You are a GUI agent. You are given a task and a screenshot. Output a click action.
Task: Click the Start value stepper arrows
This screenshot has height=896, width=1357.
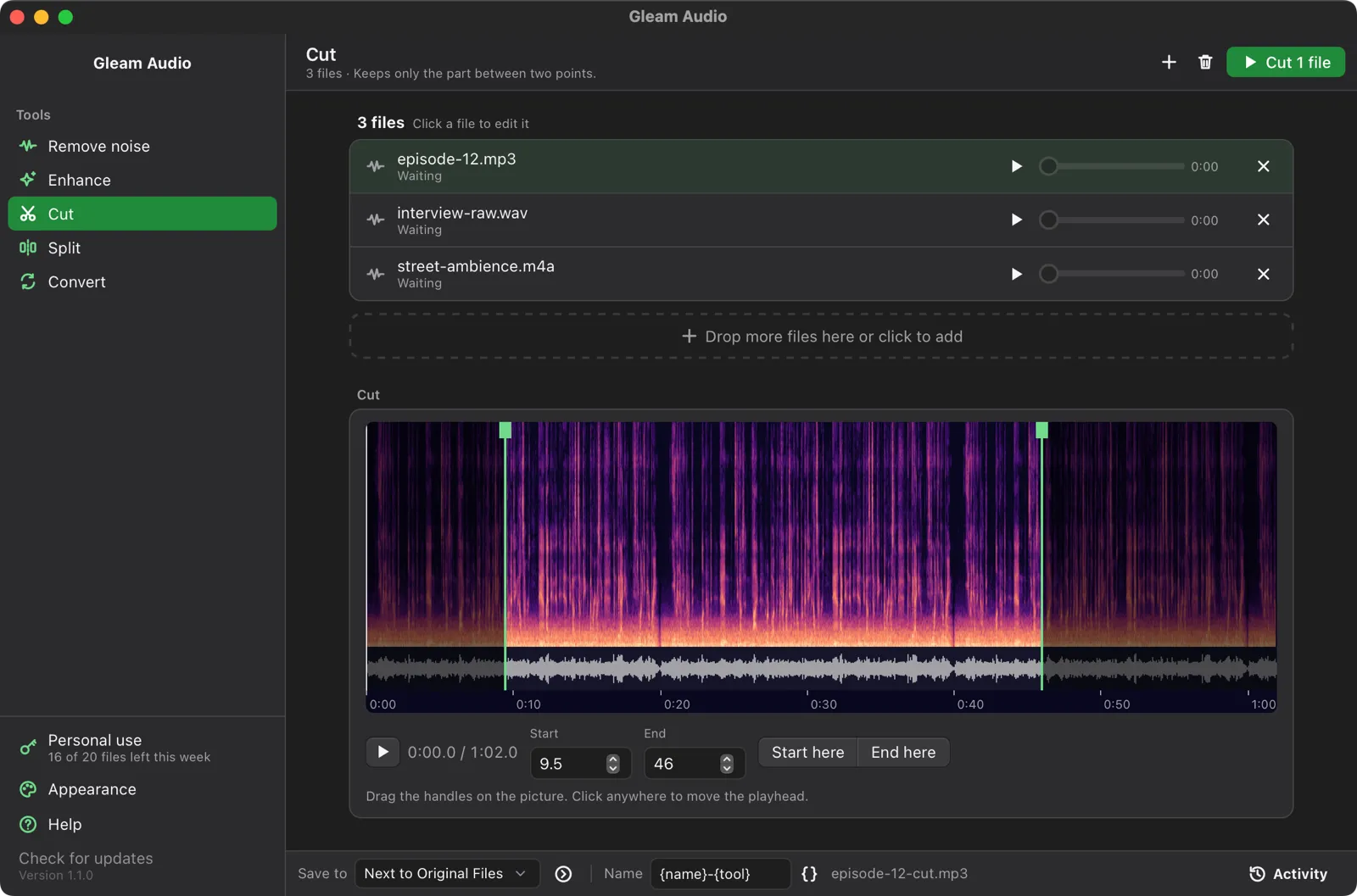pos(613,764)
